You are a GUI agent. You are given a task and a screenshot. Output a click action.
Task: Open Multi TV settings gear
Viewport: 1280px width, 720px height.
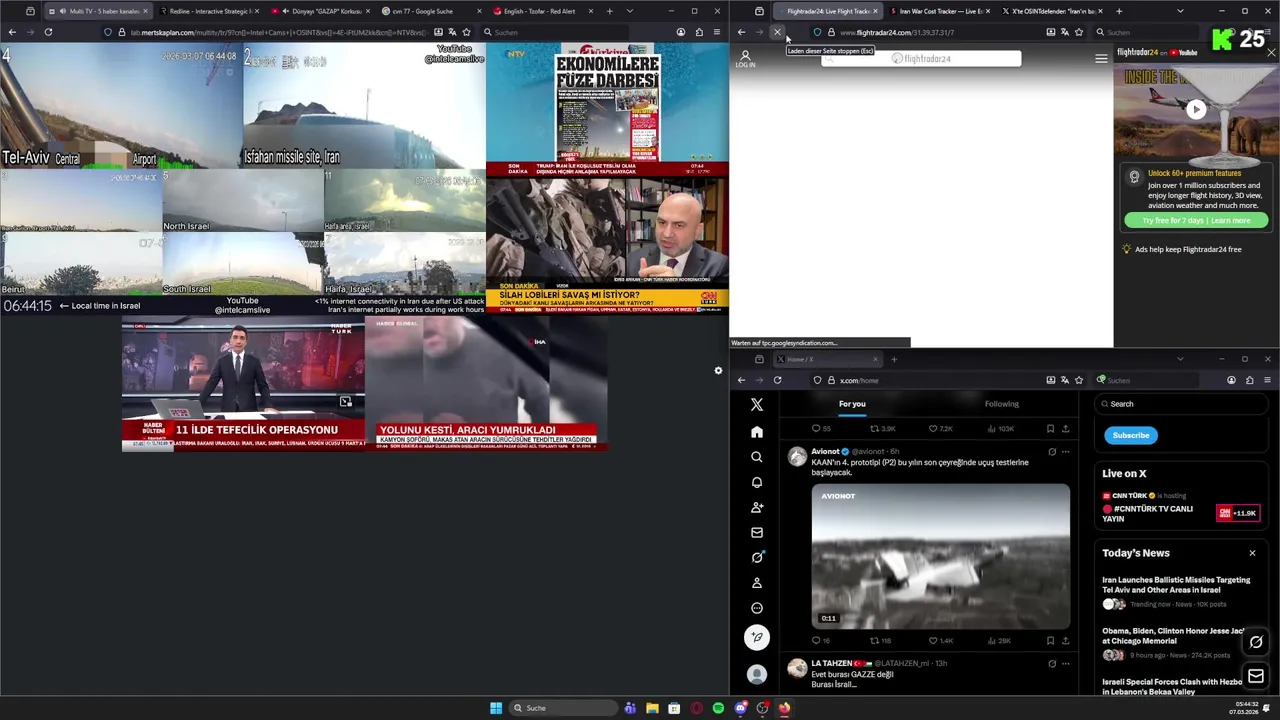[x=718, y=371]
